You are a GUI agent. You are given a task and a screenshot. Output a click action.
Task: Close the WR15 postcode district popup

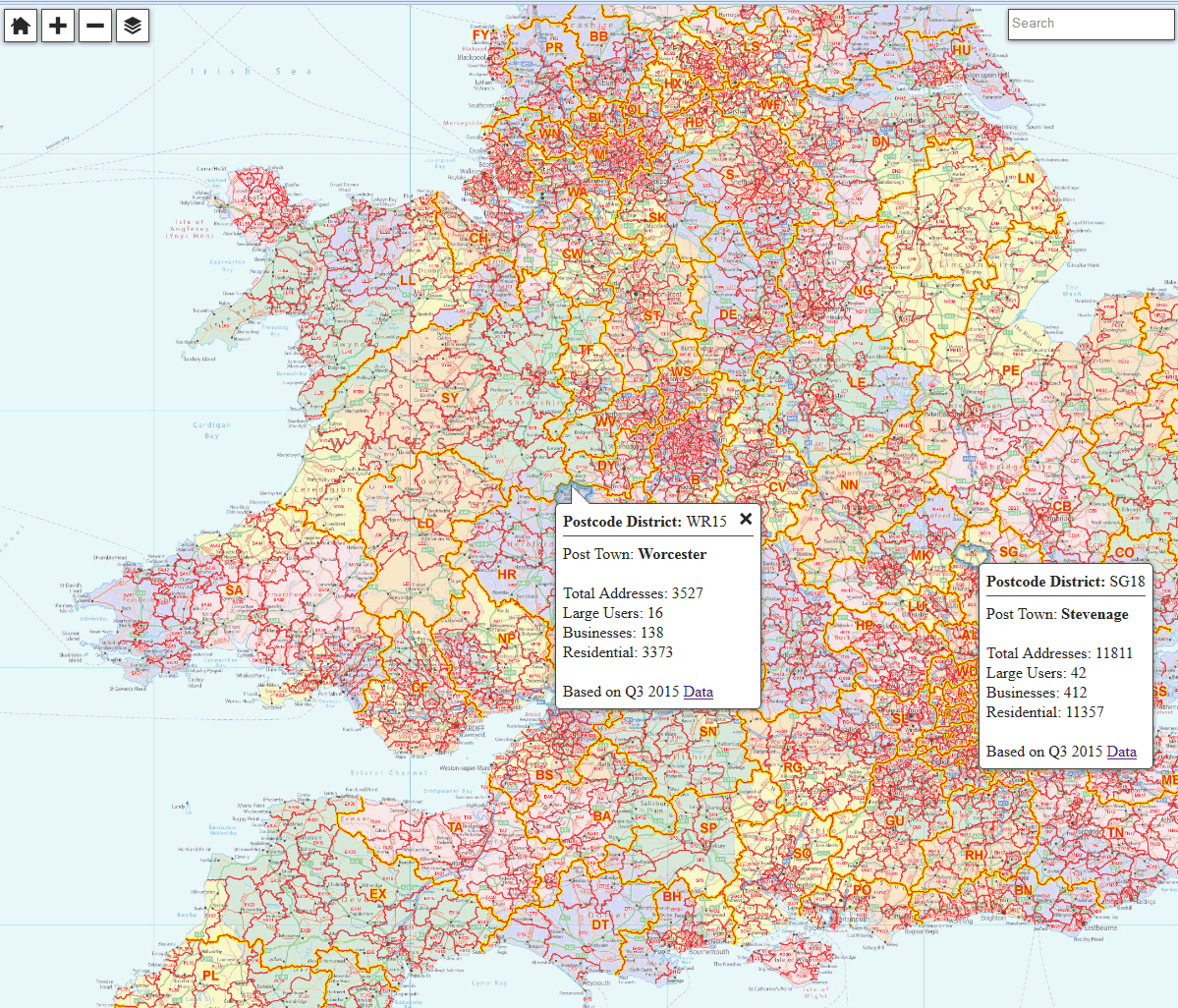point(746,519)
